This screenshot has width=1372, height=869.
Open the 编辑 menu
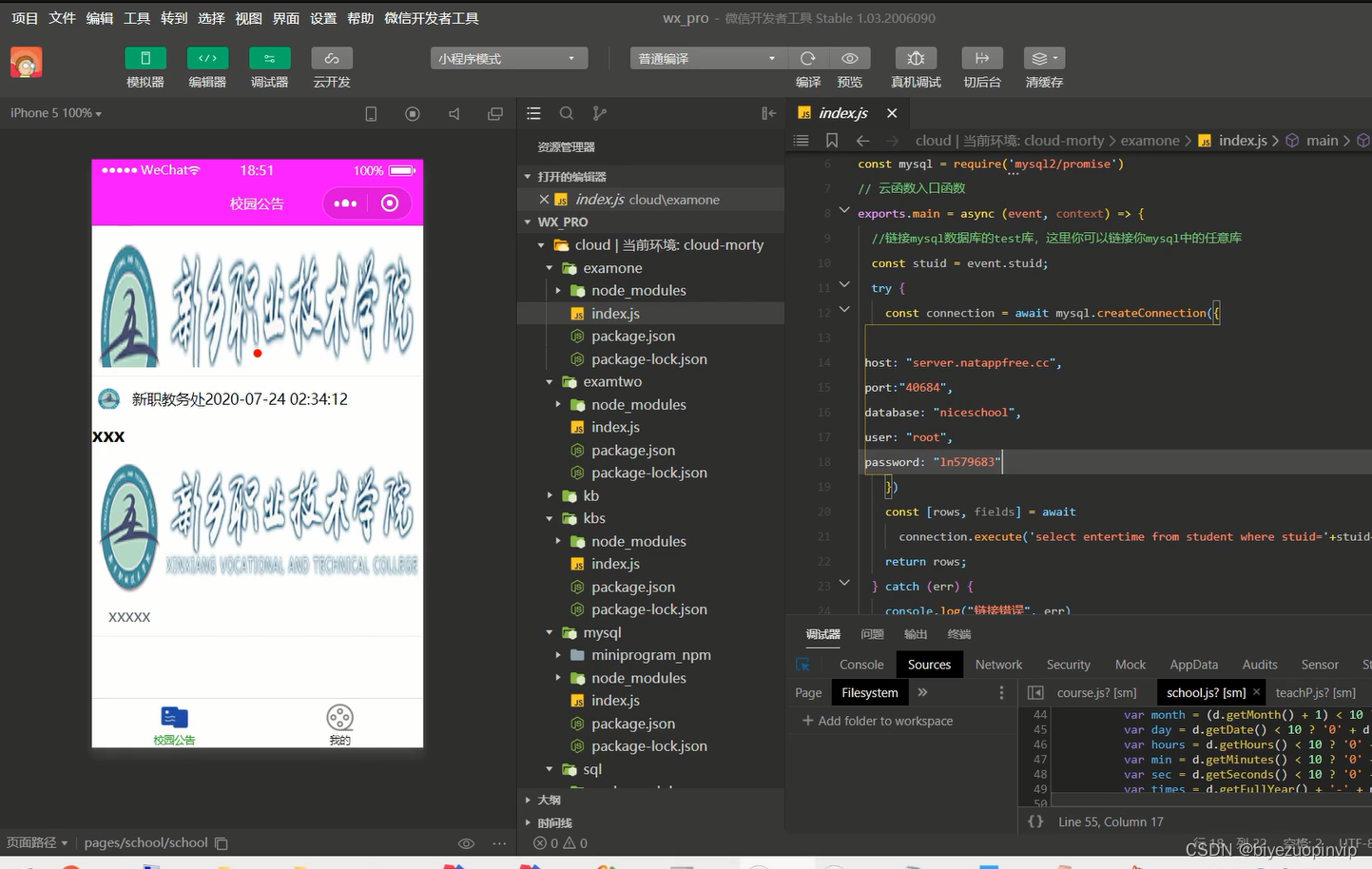(100, 18)
